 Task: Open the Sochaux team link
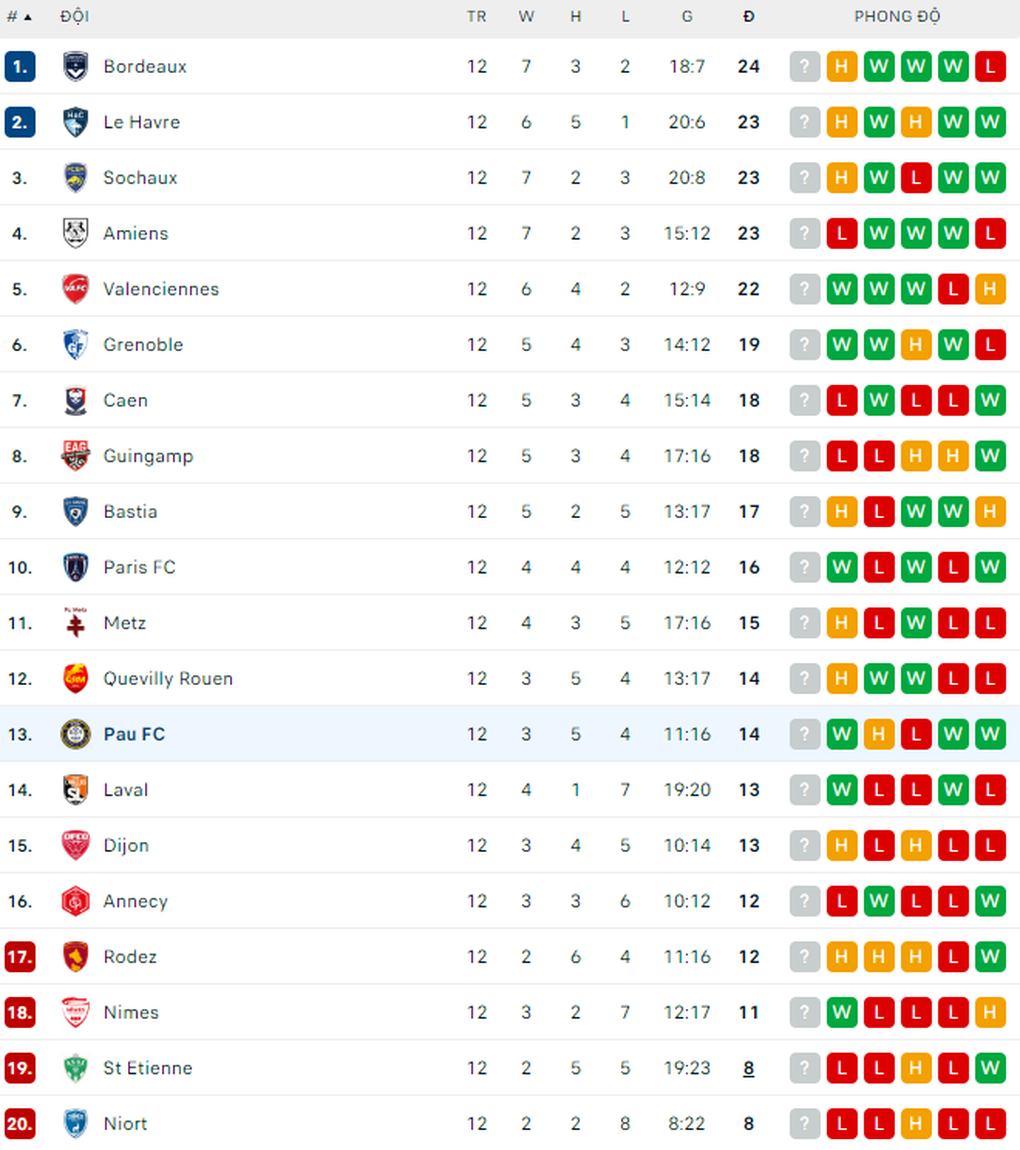(x=140, y=178)
